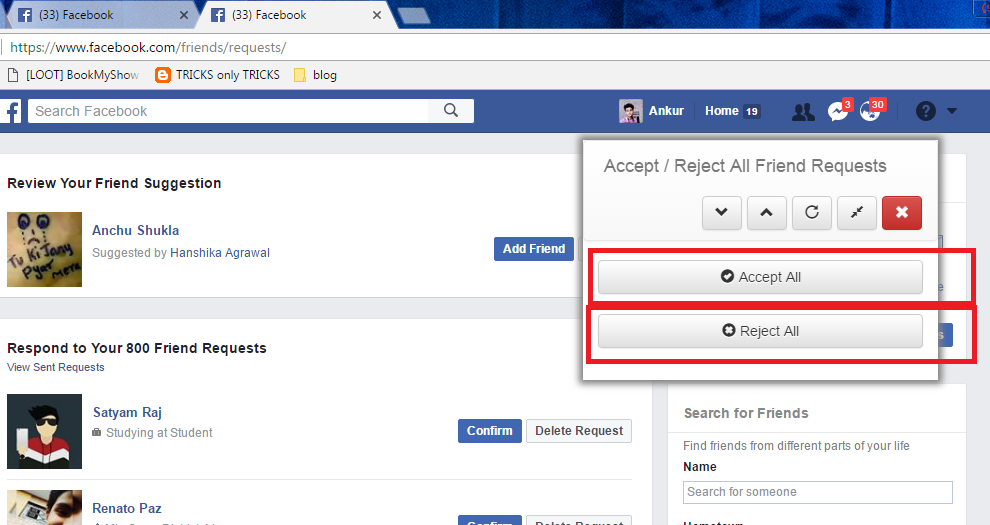
Task: Confirm Satyam Raj's friend request
Action: click(489, 431)
